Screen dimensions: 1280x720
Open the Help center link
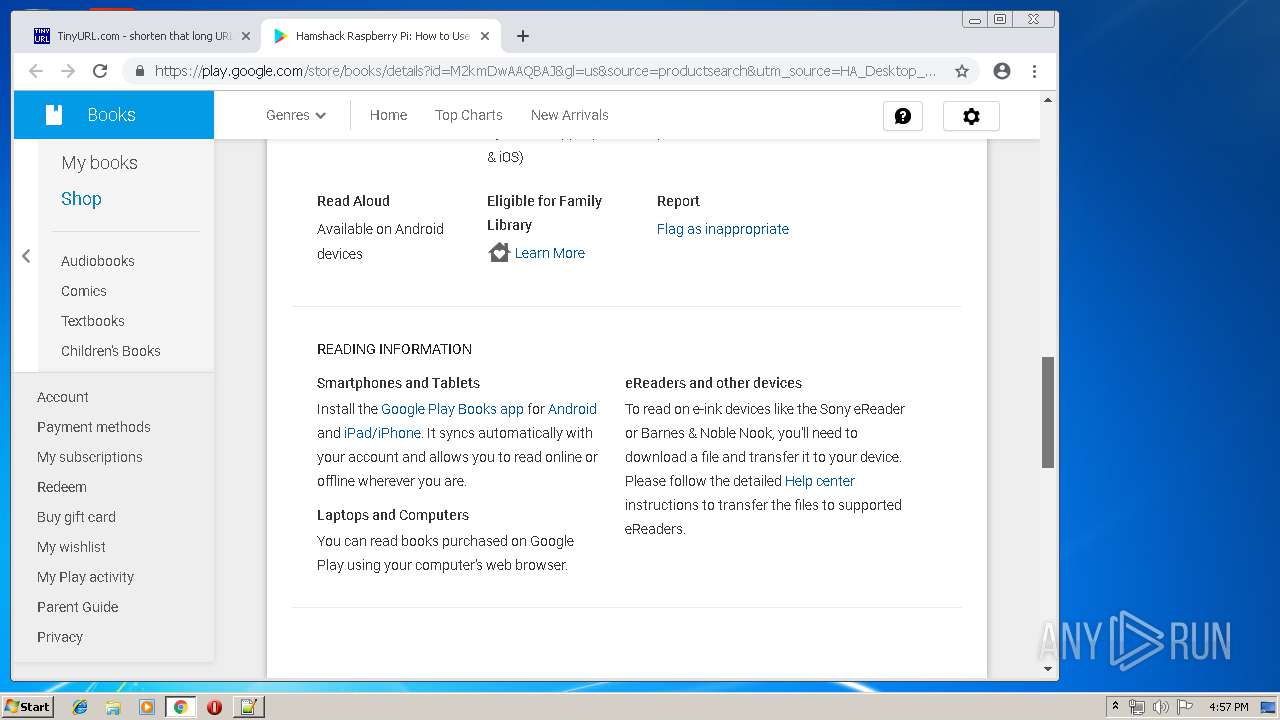820,481
